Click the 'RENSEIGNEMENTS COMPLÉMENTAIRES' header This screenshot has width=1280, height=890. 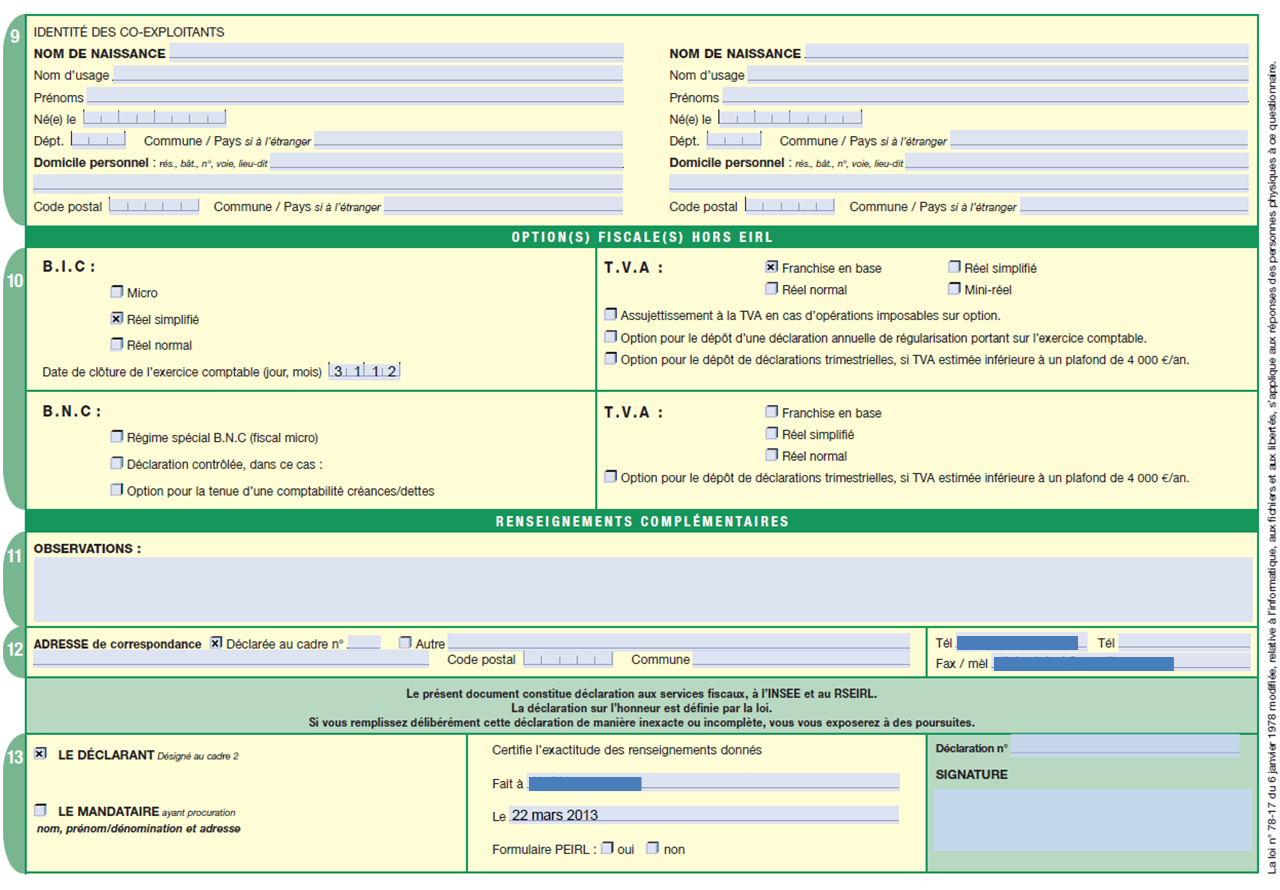[642, 521]
